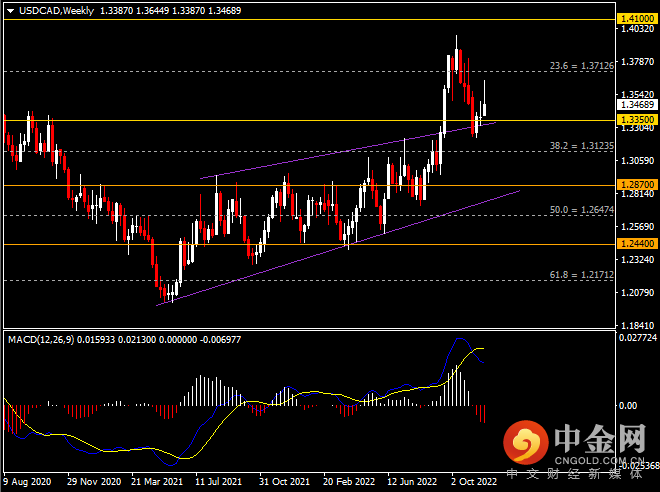Click the MACD 0.00 zero-level axis label
Screen dimensions: 660x492
point(628,406)
